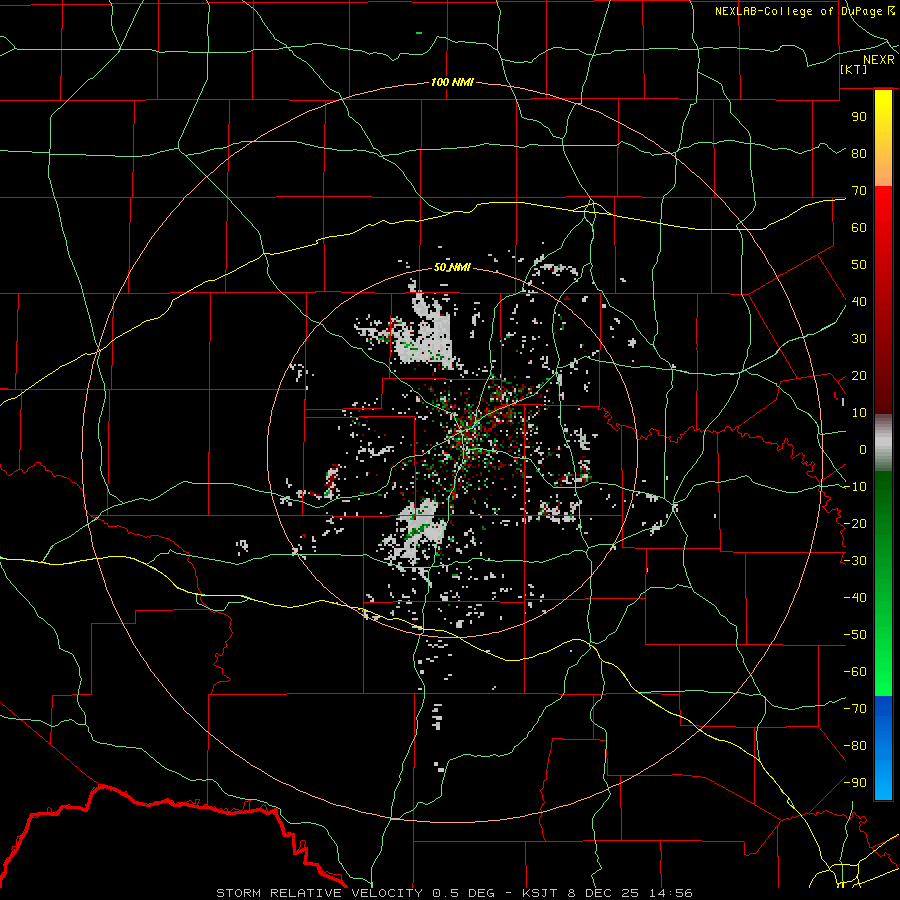Viewport: 900px width, 900px height.
Task: Click the 0 value on the velocity scale
Action: click(863, 449)
